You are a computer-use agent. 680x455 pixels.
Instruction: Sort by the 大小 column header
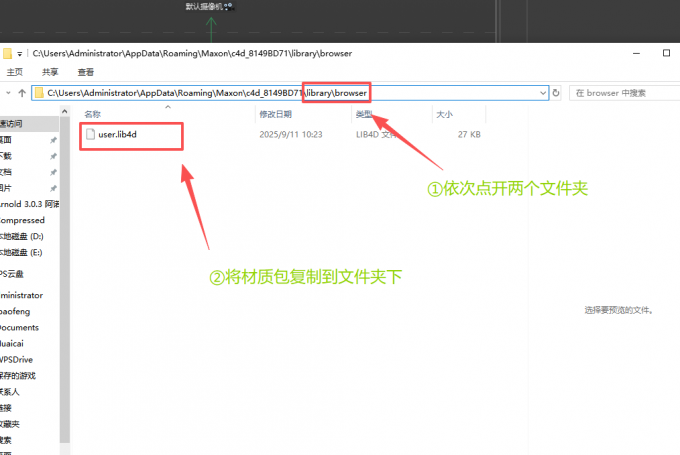[x=443, y=115]
